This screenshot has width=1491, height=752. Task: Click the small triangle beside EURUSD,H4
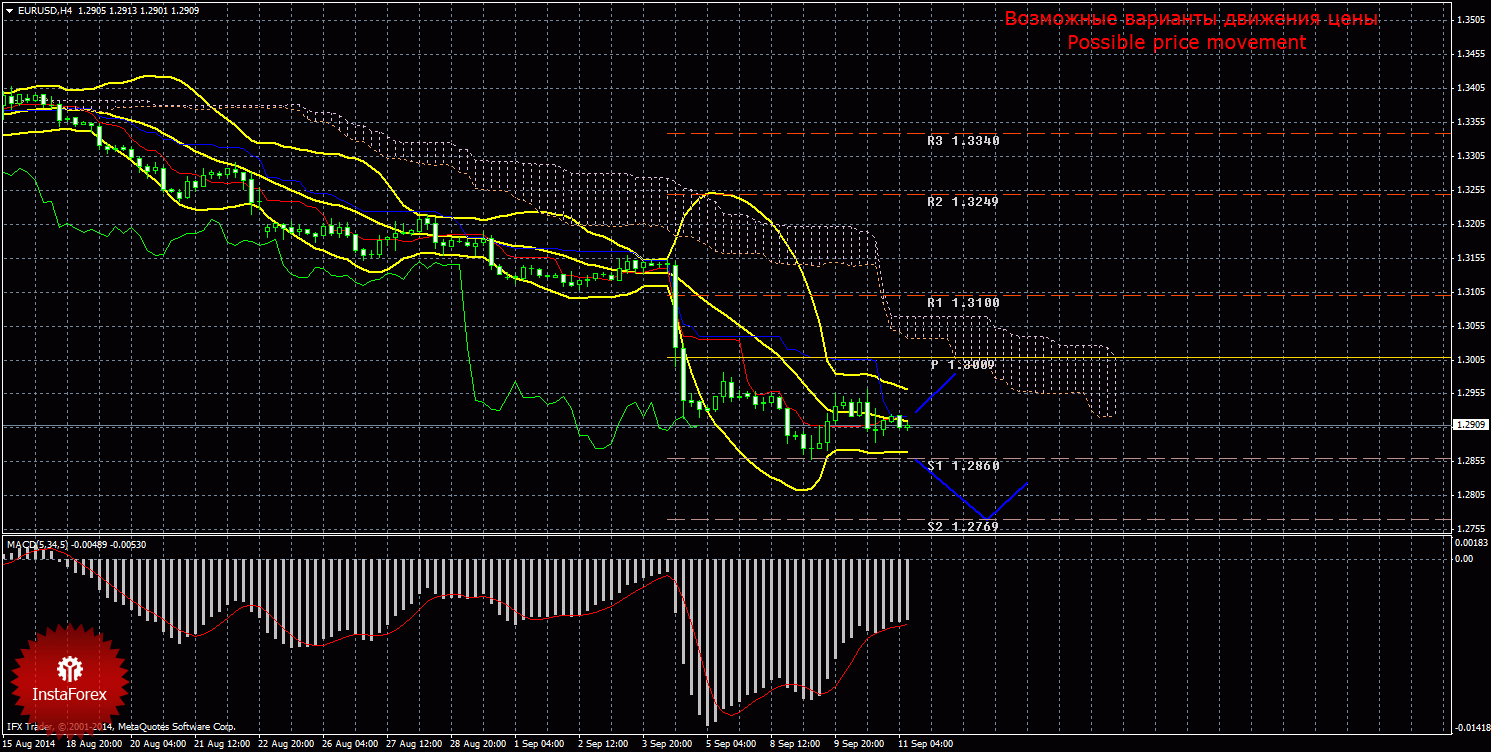coord(10,10)
